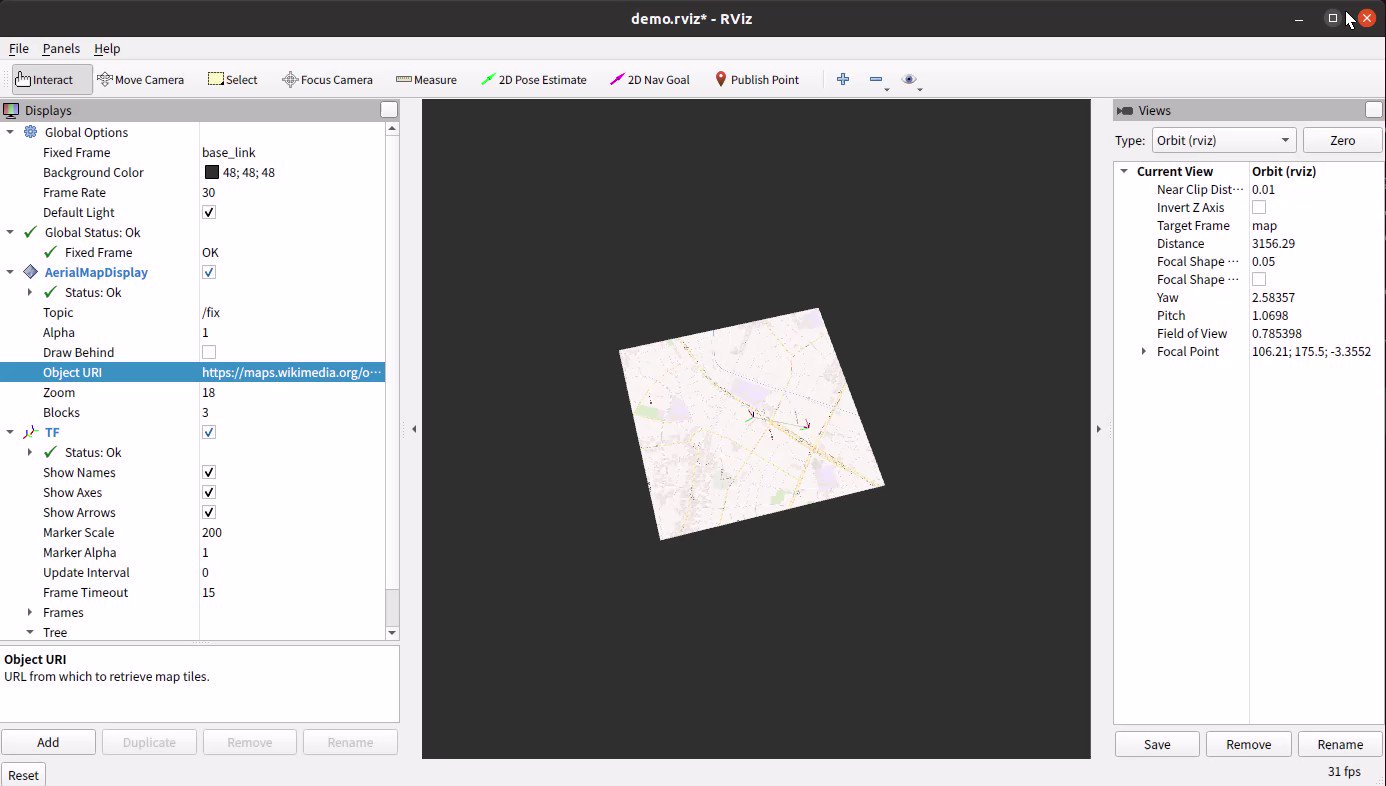Collapse the Global Options section
The image size is (1386, 786).
click(9, 132)
